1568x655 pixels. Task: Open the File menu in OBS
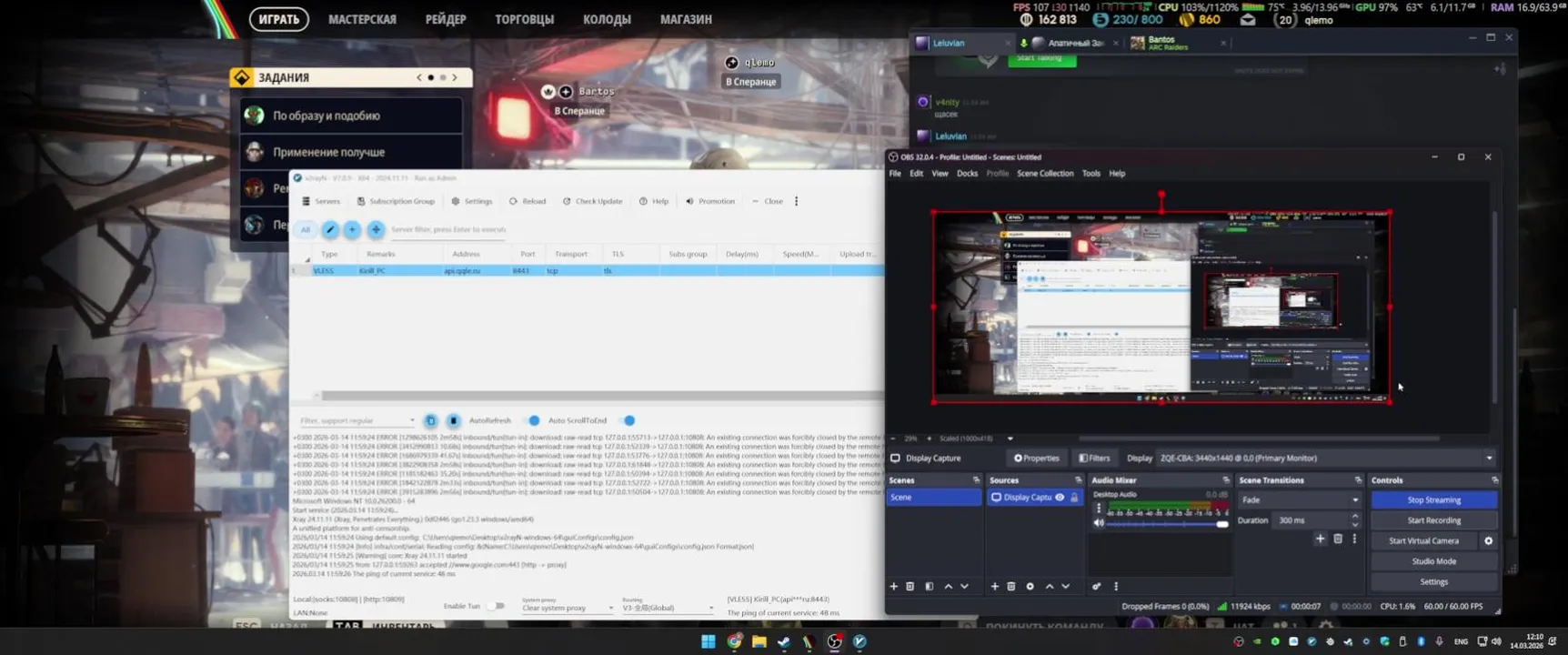point(895,174)
